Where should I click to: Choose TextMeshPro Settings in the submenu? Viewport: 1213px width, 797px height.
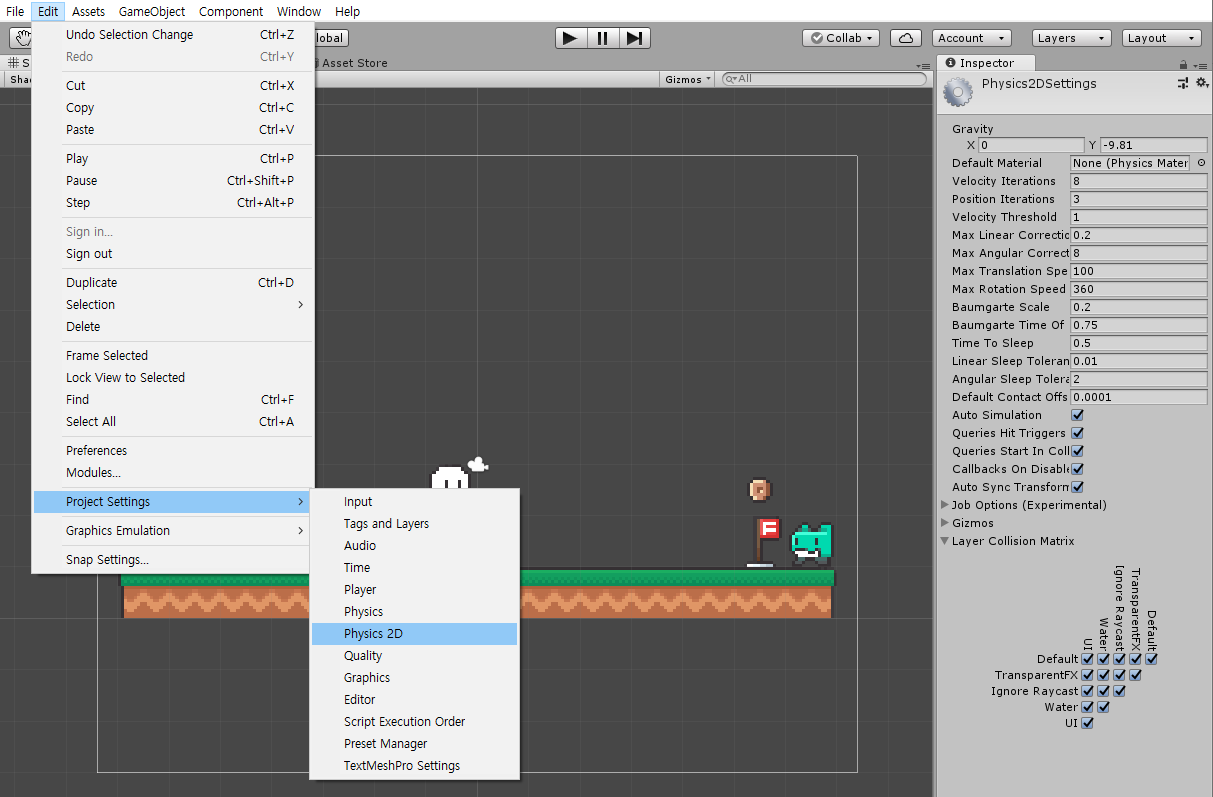point(414,766)
